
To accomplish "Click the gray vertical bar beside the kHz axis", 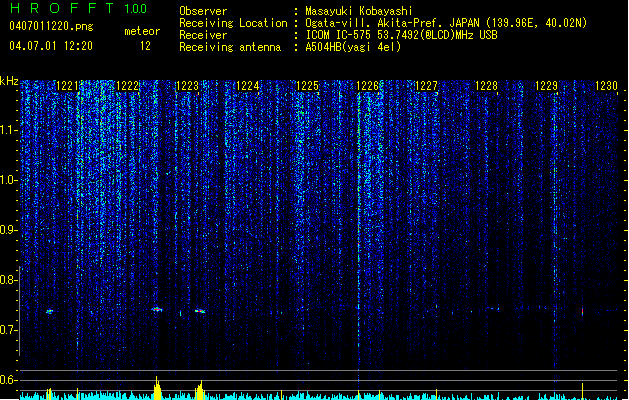I will coord(20,311).
